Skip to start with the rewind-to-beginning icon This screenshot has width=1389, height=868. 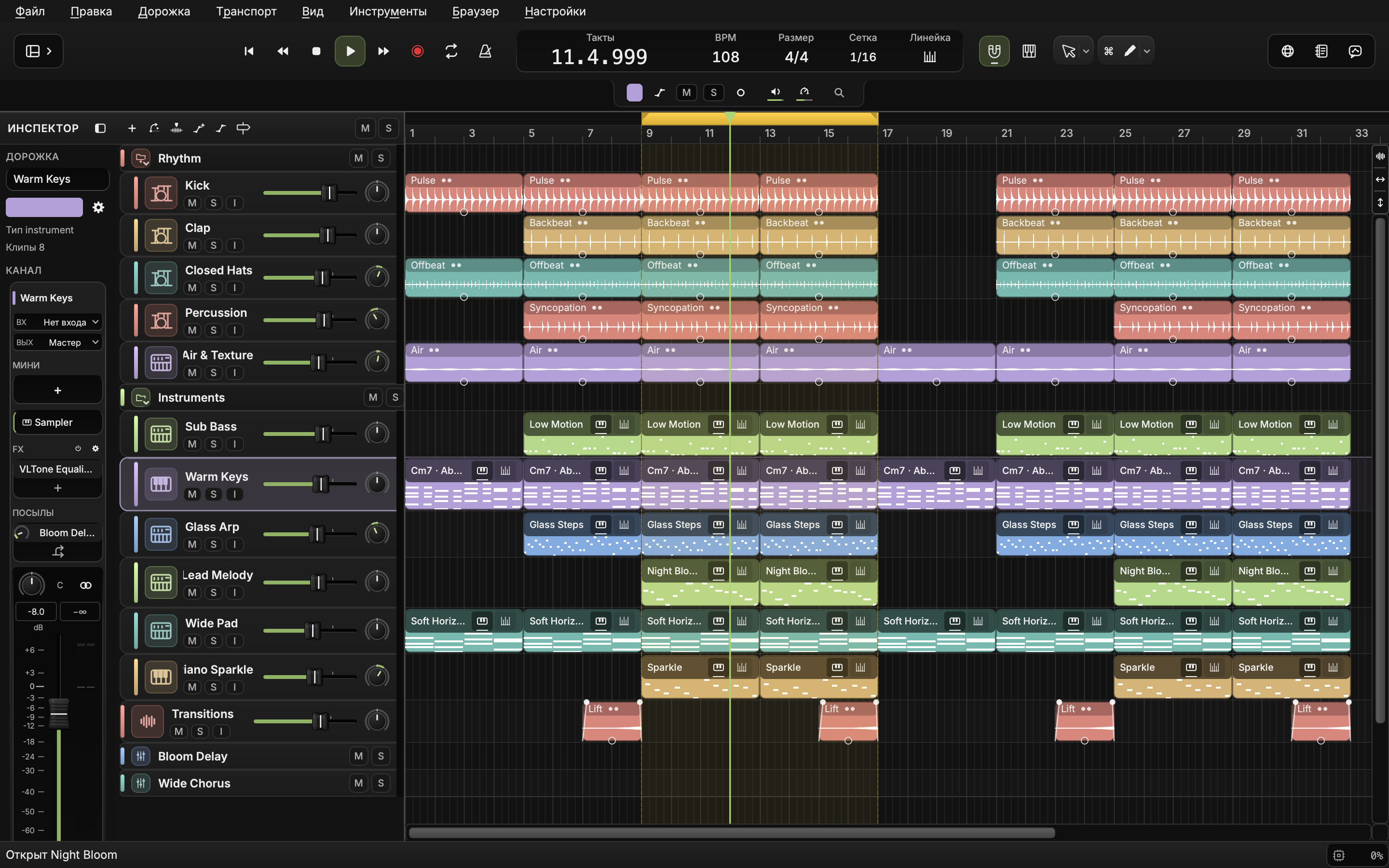pyautogui.click(x=248, y=51)
